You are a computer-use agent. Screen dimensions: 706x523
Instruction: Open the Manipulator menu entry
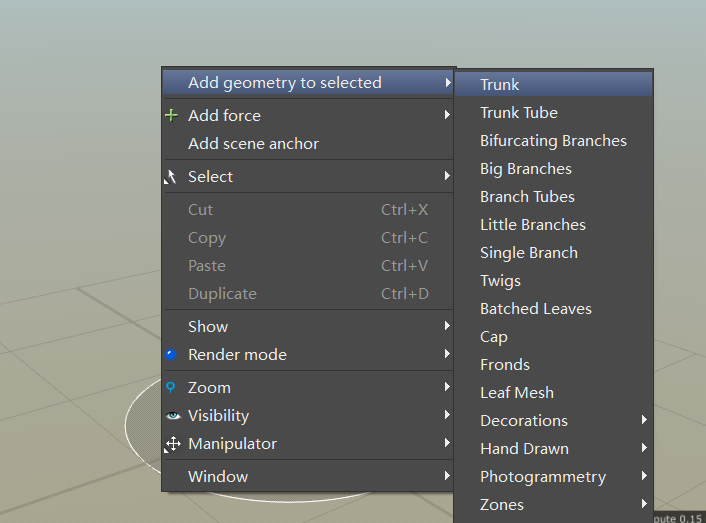click(x=308, y=444)
